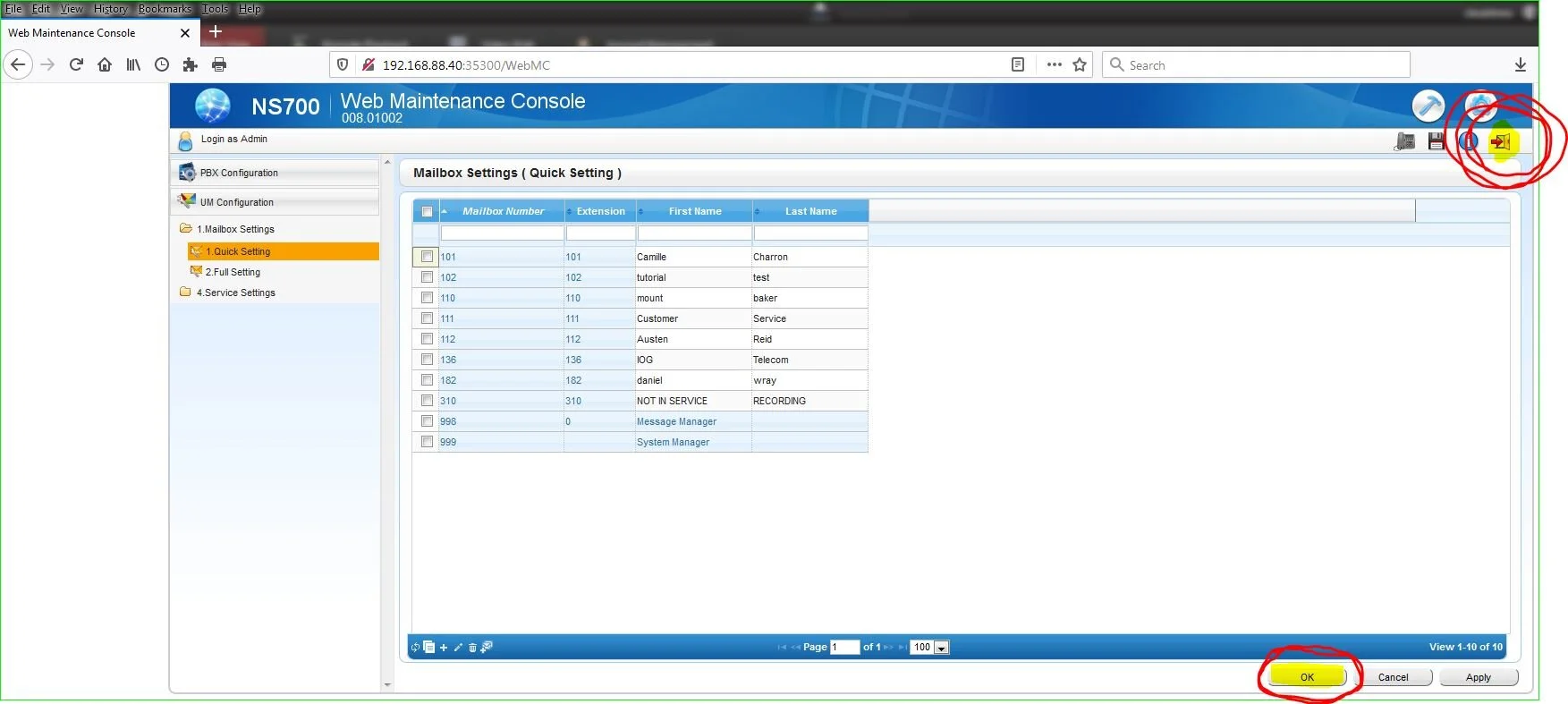Screen dimensions: 1568x704
Task: Print page using printer icon
Action: tap(219, 64)
